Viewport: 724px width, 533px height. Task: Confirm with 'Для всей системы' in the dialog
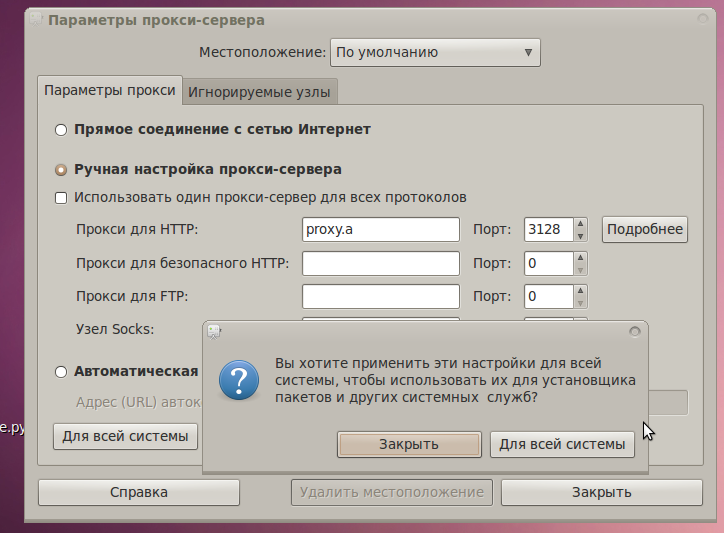click(562, 444)
